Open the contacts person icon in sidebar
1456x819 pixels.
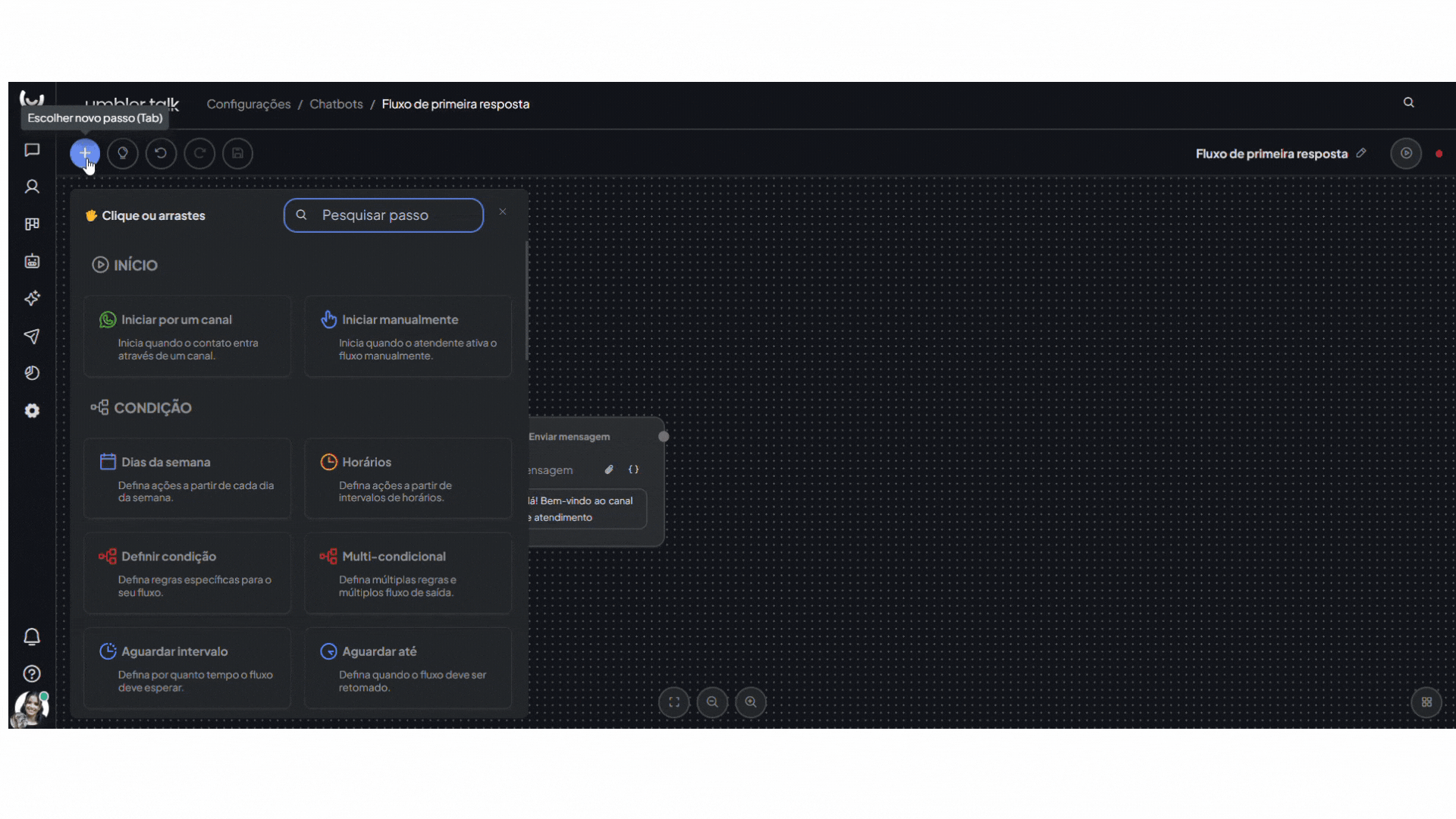point(32,187)
